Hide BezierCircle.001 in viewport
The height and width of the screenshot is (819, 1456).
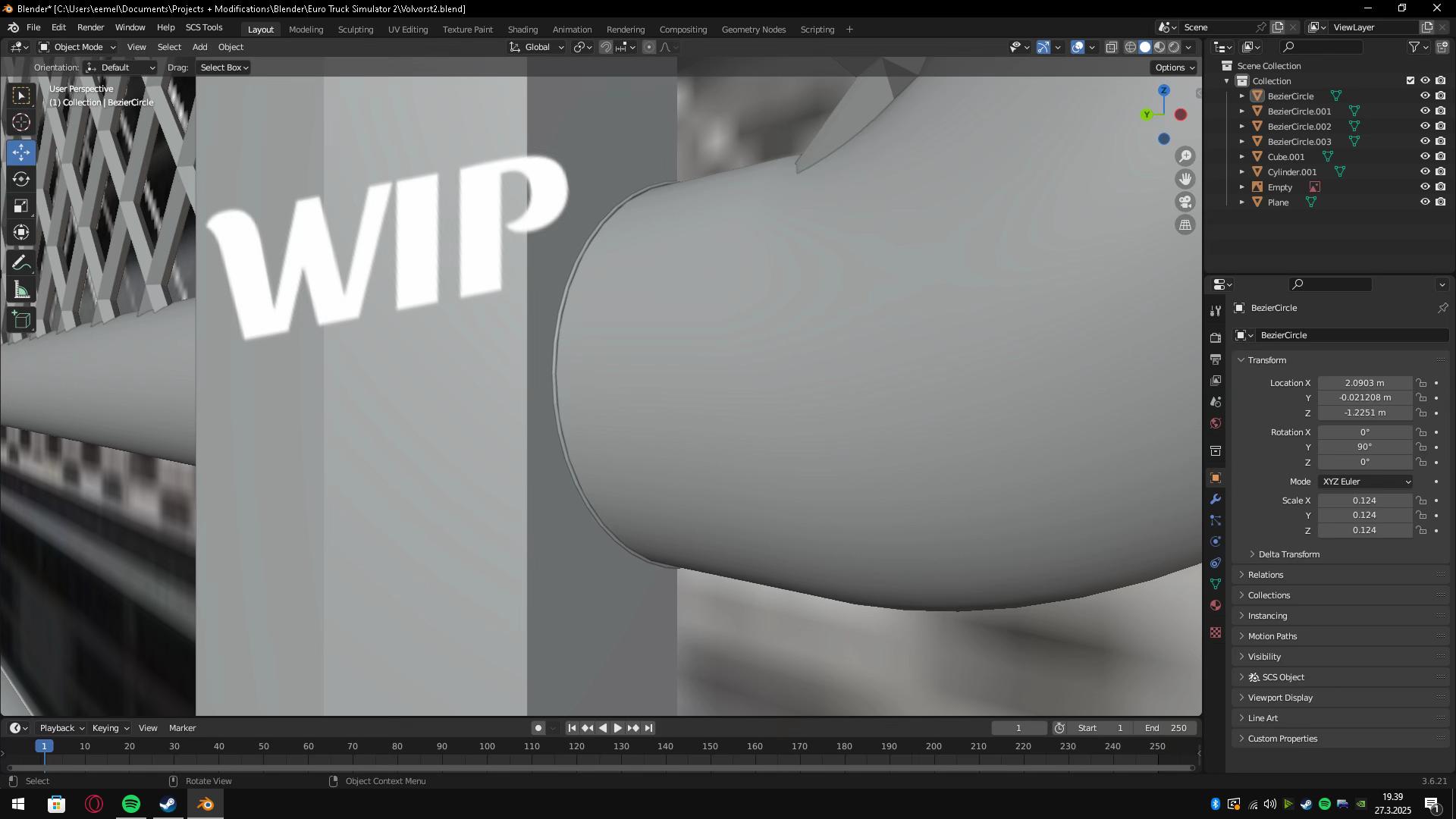pos(1425,111)
